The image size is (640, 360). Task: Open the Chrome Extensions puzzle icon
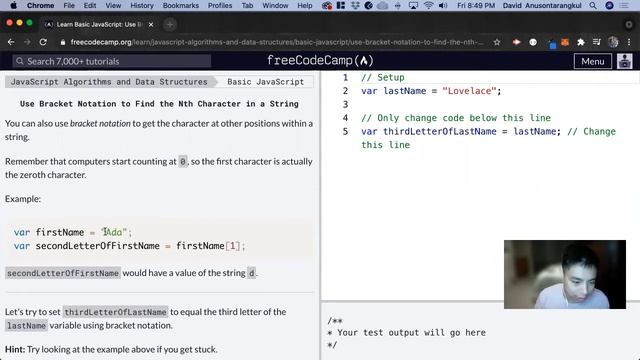pyautogui.click(x=581, y=42)
